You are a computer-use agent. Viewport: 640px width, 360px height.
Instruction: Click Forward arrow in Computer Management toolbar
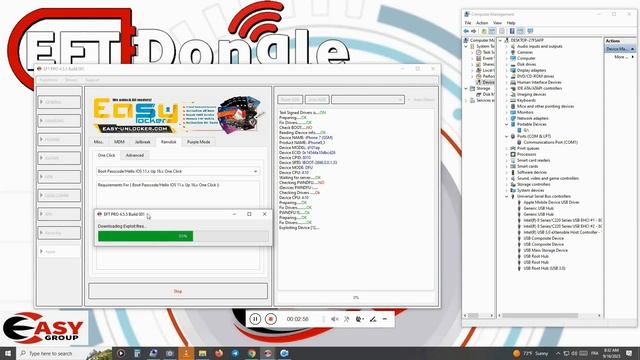473,31
